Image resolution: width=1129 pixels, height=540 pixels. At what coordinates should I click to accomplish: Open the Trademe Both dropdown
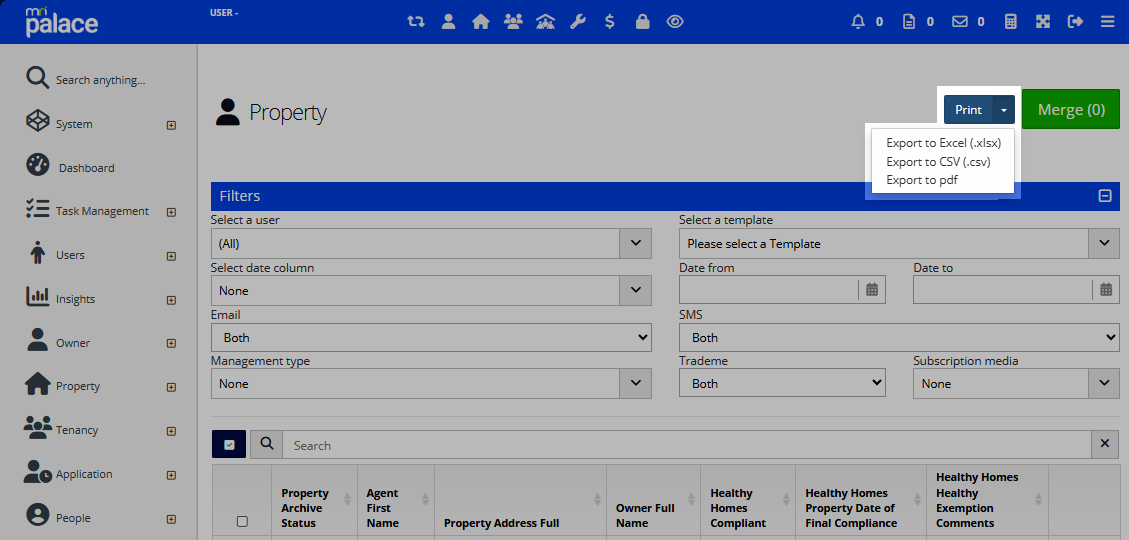[x=782, y=383]
